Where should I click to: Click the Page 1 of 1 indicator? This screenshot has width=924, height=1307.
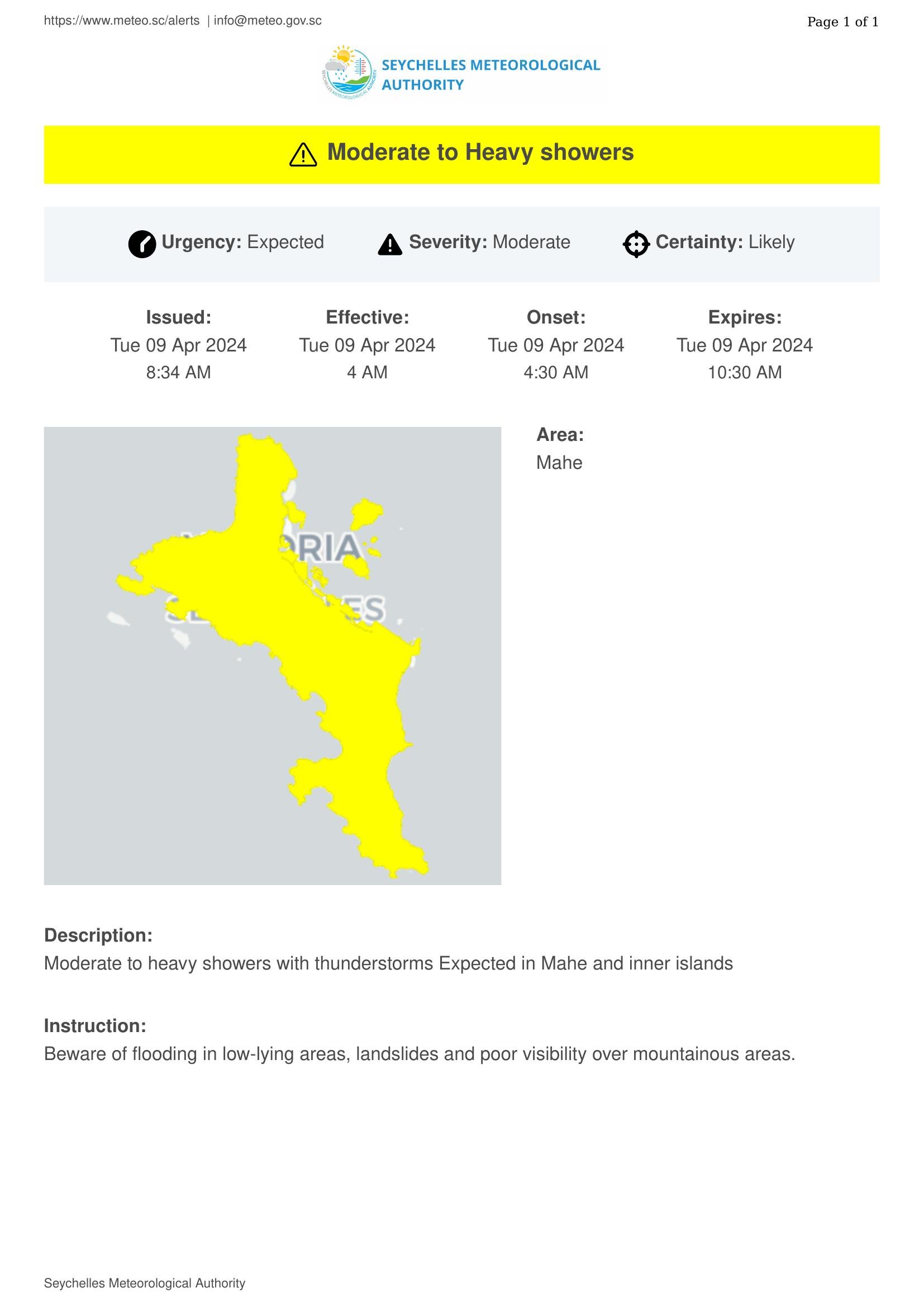(x=842, y=22)
